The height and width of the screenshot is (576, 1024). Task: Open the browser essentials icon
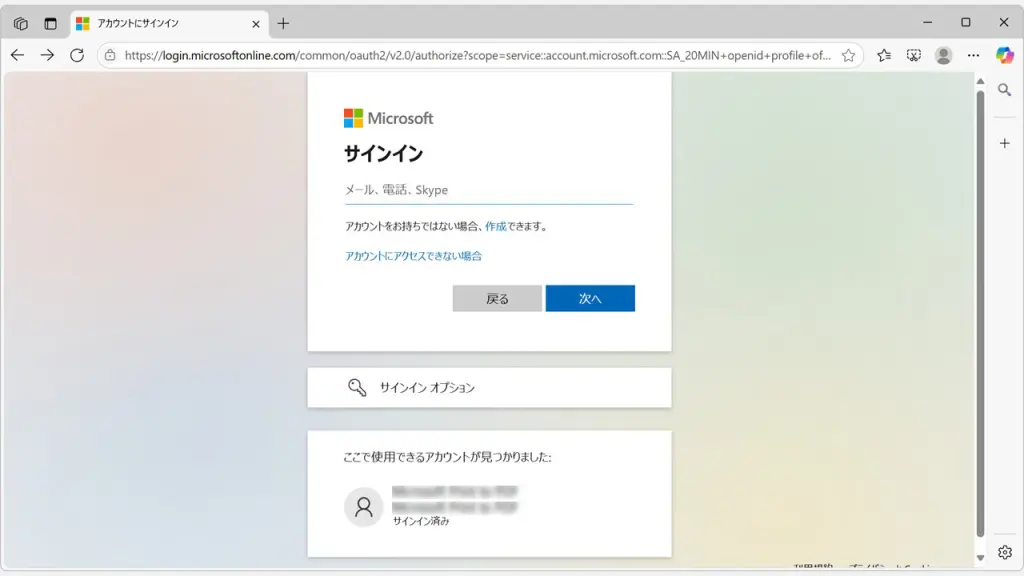coord(914,56)
